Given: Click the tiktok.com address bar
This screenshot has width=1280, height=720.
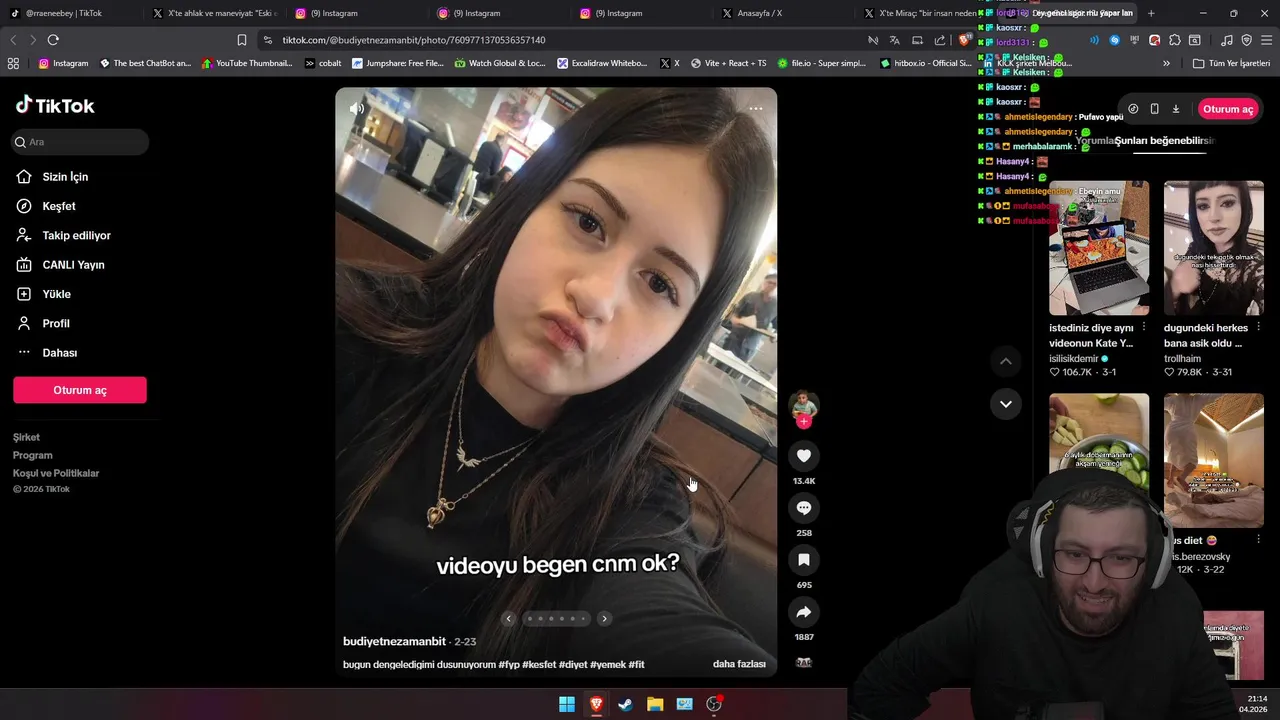Looking at the screenshot, I should tap(560, 40).
